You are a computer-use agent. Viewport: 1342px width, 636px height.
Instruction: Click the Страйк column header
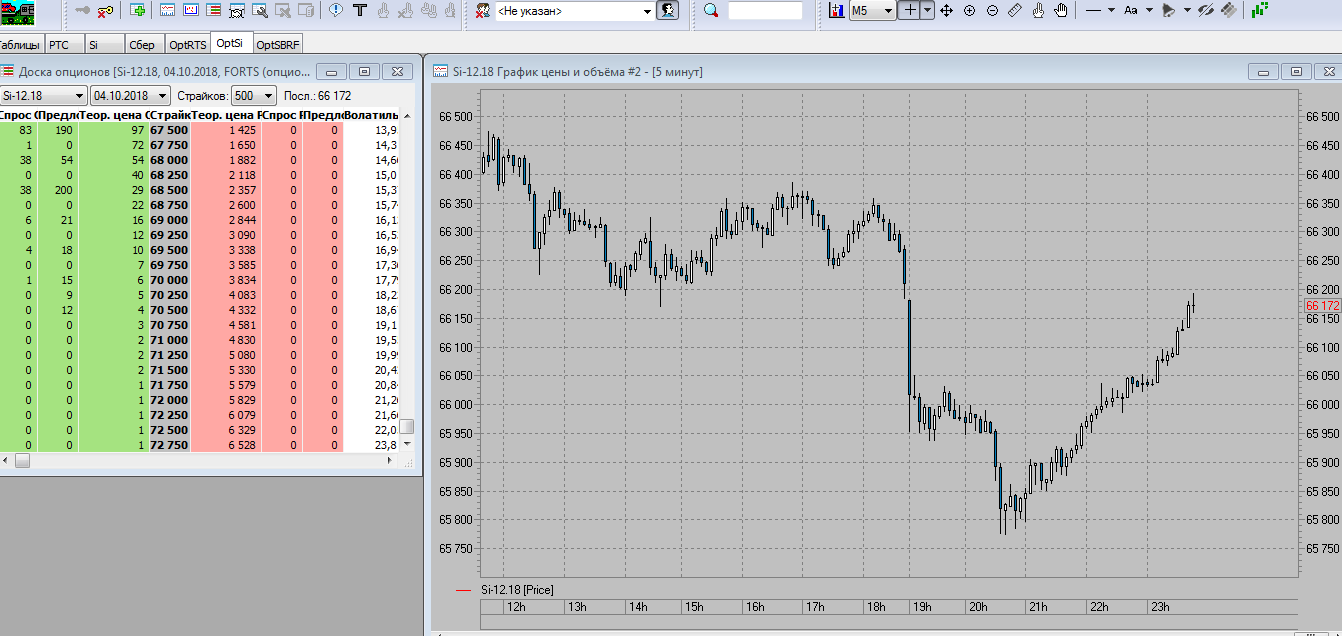tap(169, 116)
